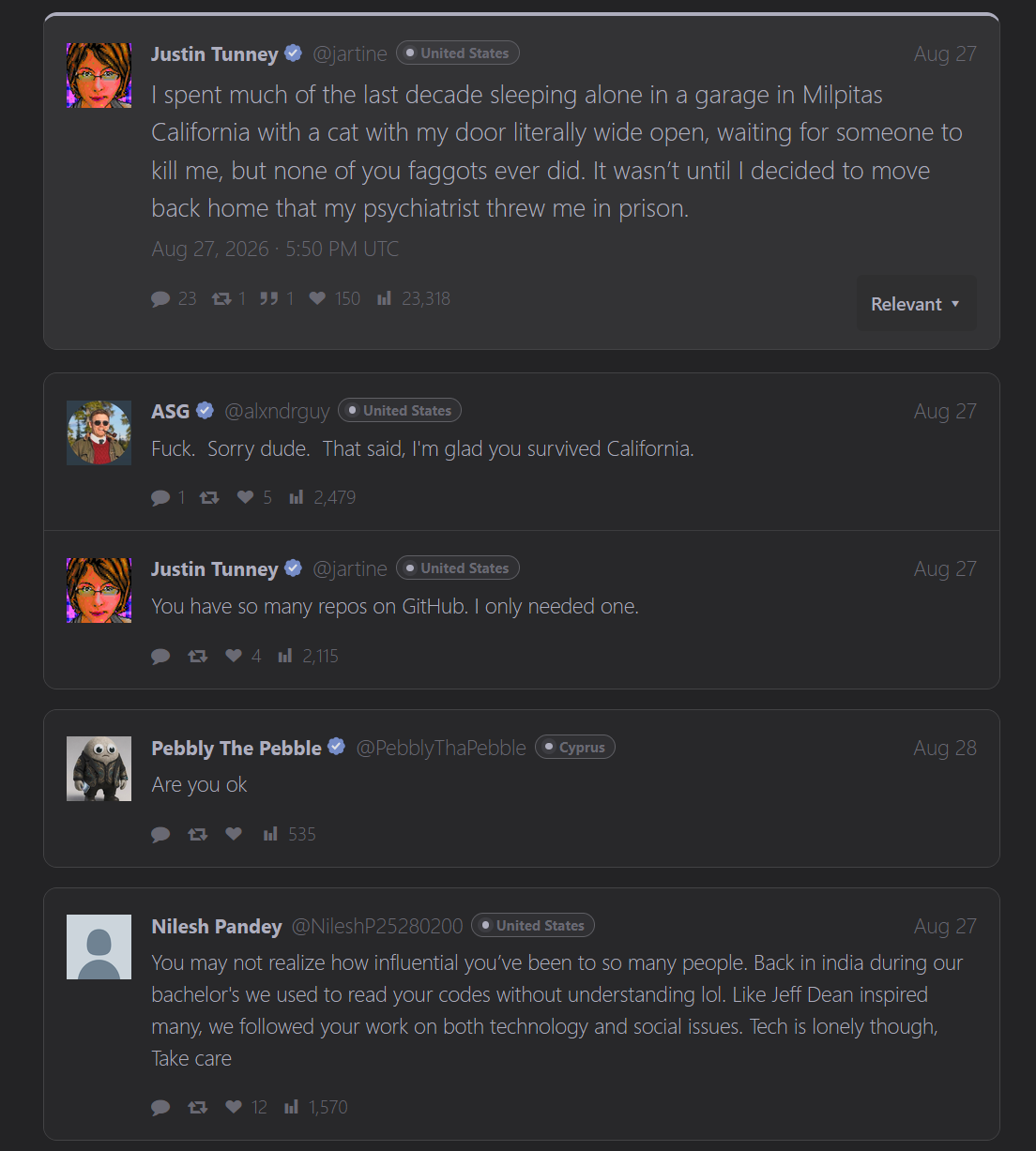
Task: Click the Aug 28 timestamp on Pebbly's reply
Action: [945, 748]
